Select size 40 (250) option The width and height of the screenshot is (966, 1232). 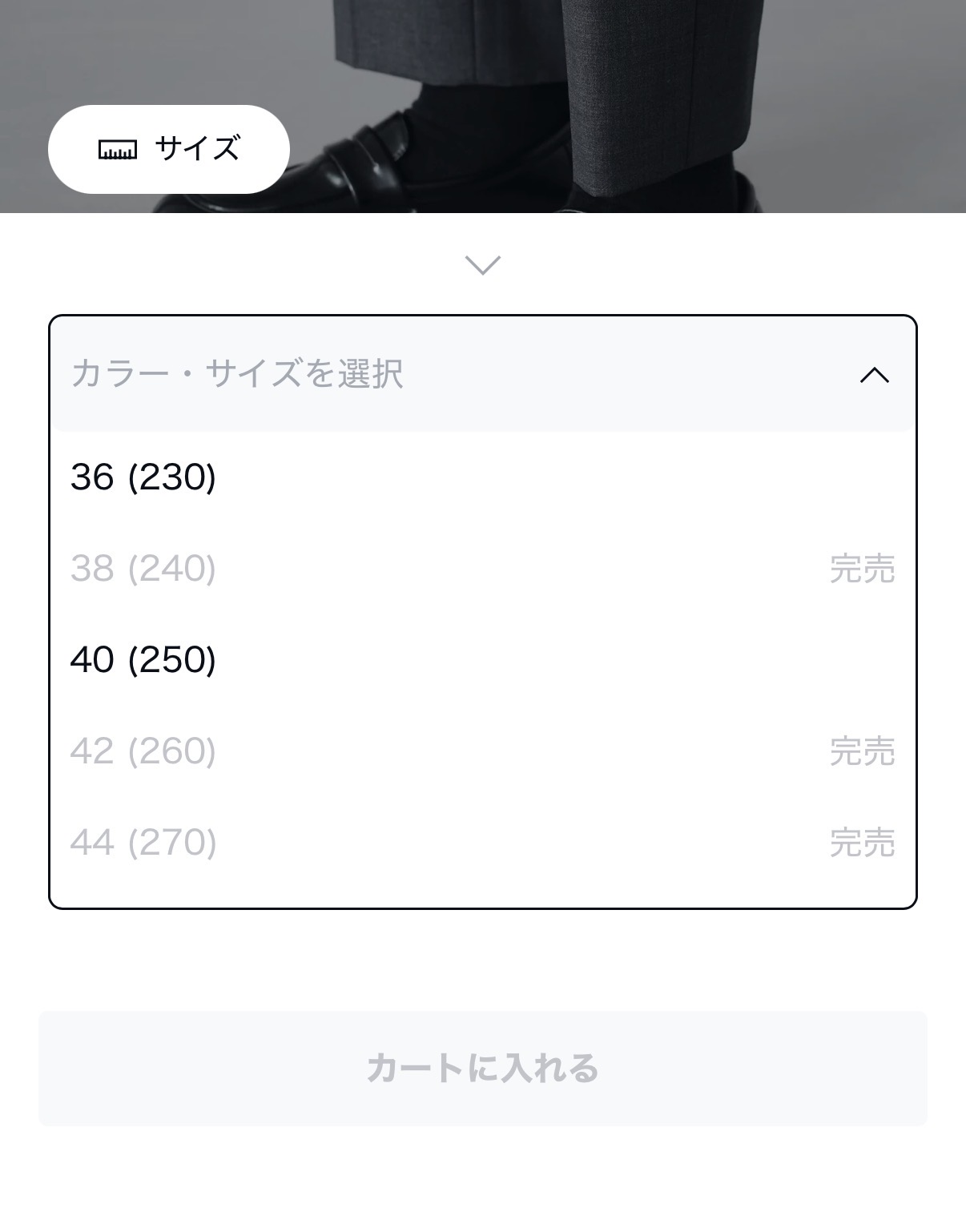click(x=143, y=660)
